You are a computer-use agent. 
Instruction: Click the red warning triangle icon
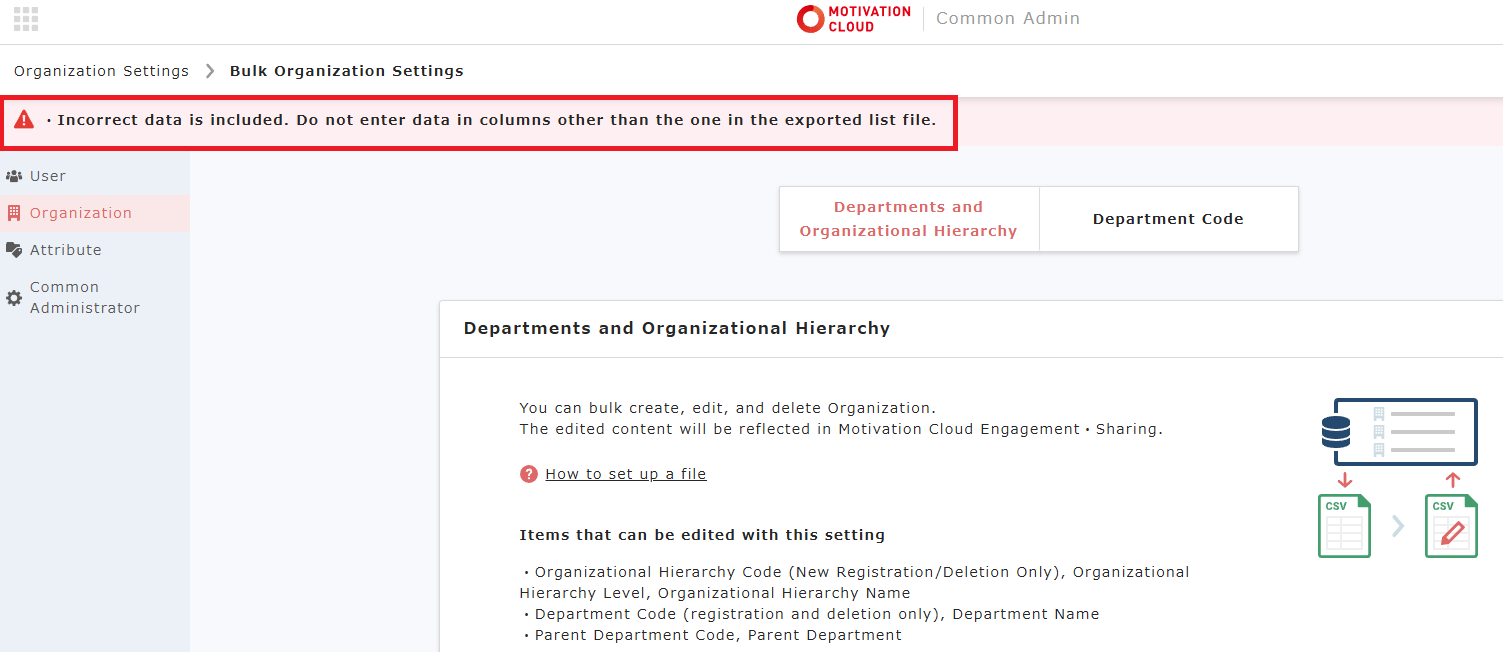pyautogui.click(x=24, y=120)
